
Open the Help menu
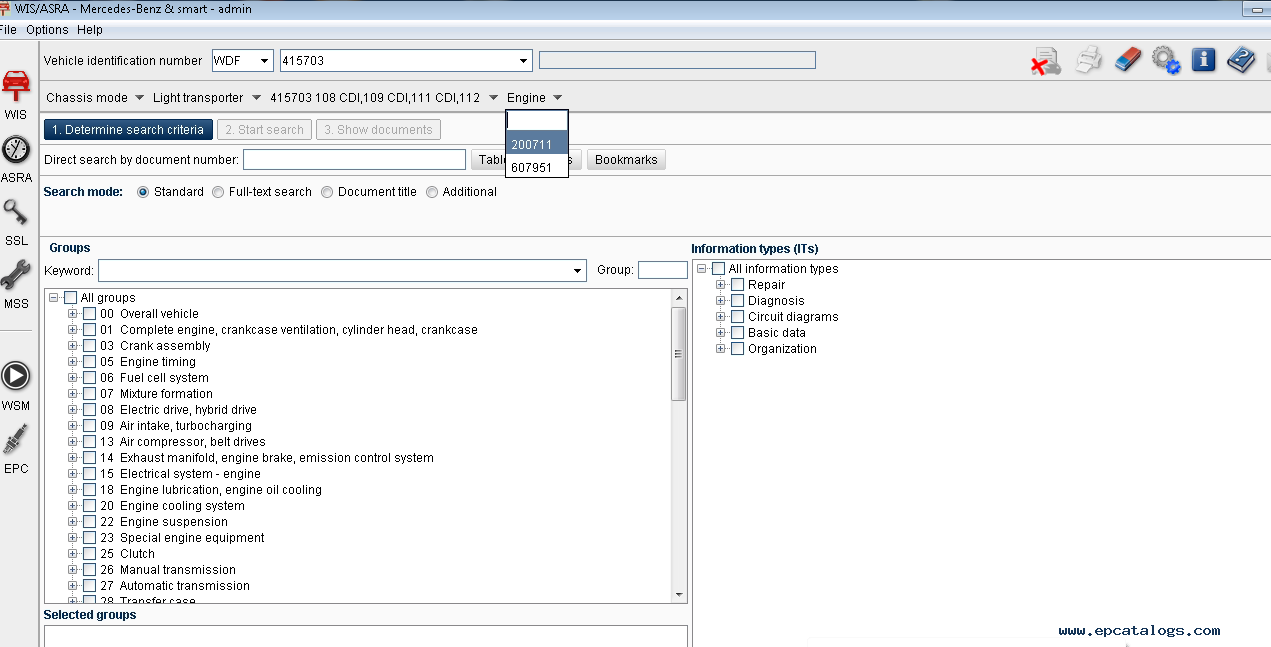pyautogui.click(x=90, y=30)
